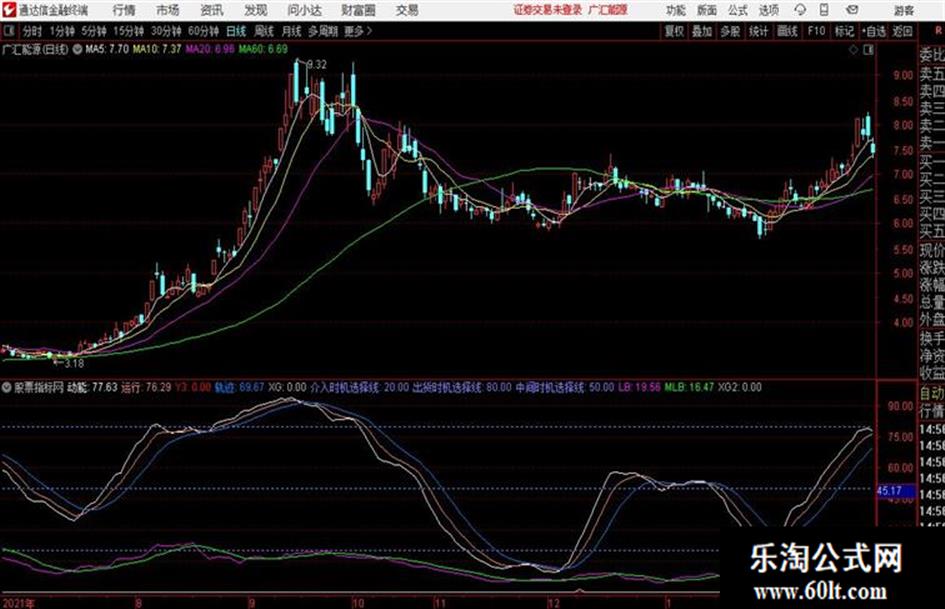Expand the round arrow beside 股票指标网 indicator

click(7, 387)
